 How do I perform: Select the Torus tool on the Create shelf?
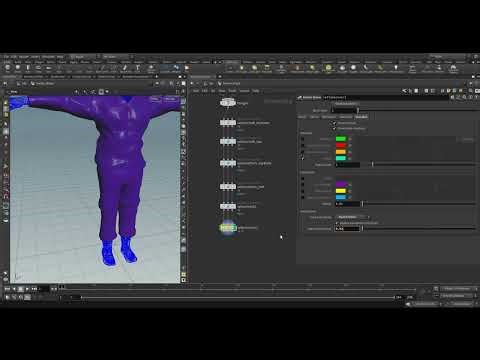38,68
